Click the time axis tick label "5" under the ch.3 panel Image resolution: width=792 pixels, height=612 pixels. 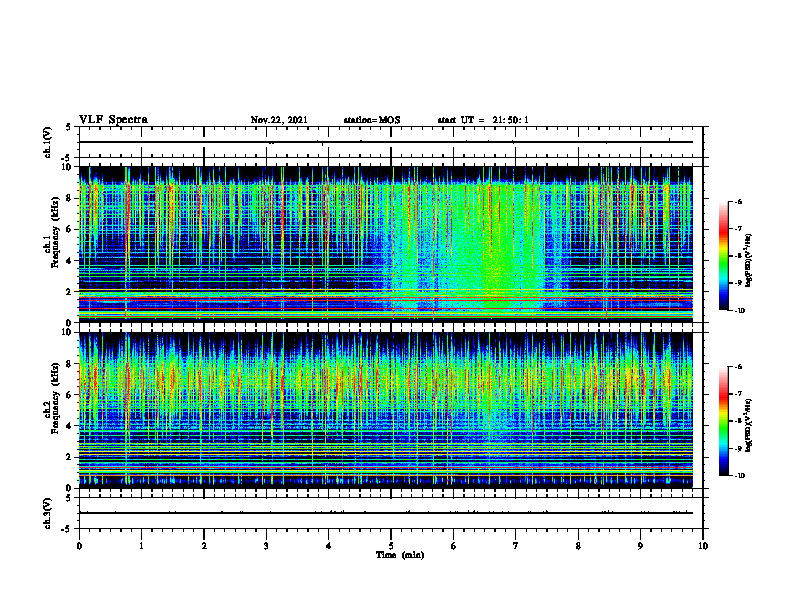coord(391,546)
